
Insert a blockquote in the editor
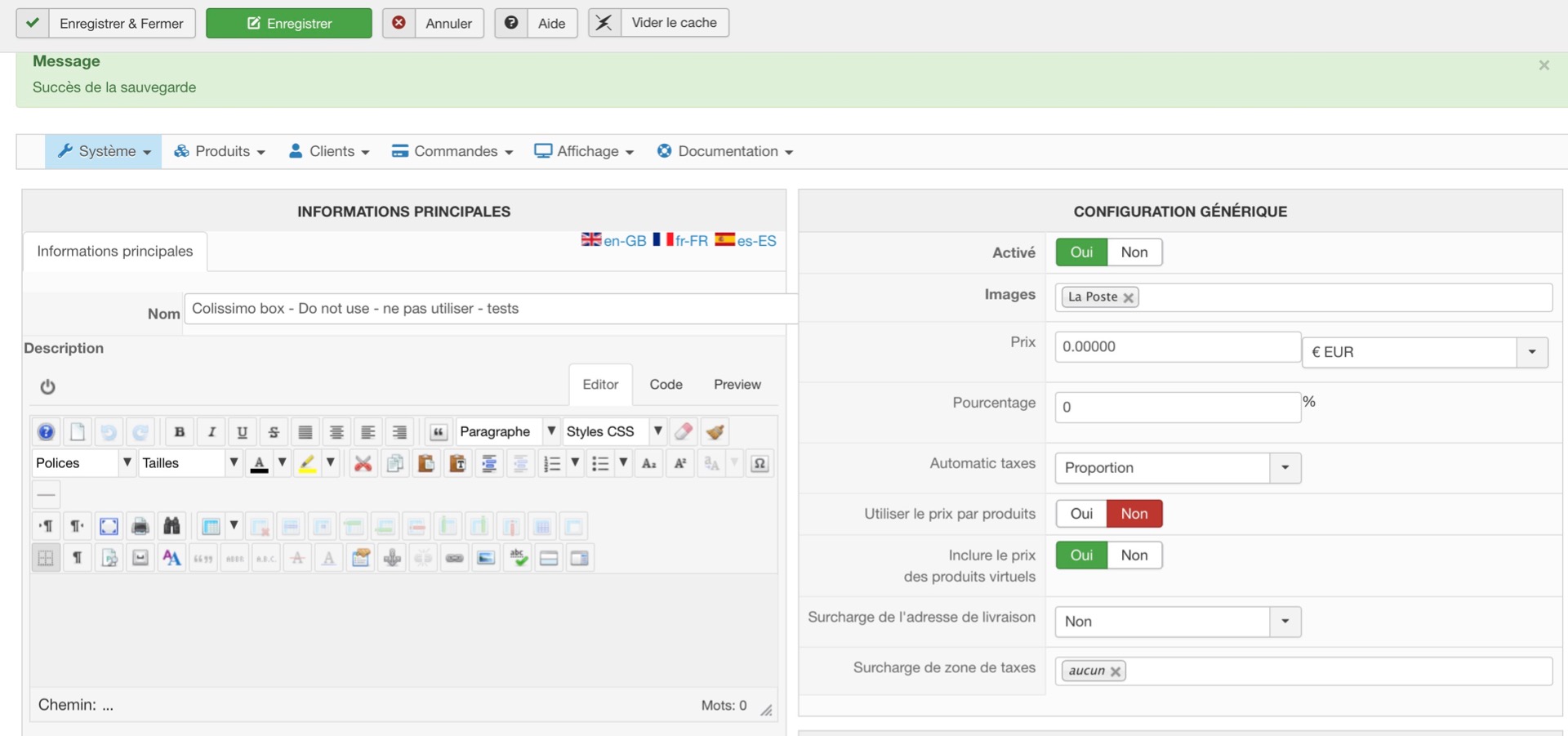pos(439,432)
